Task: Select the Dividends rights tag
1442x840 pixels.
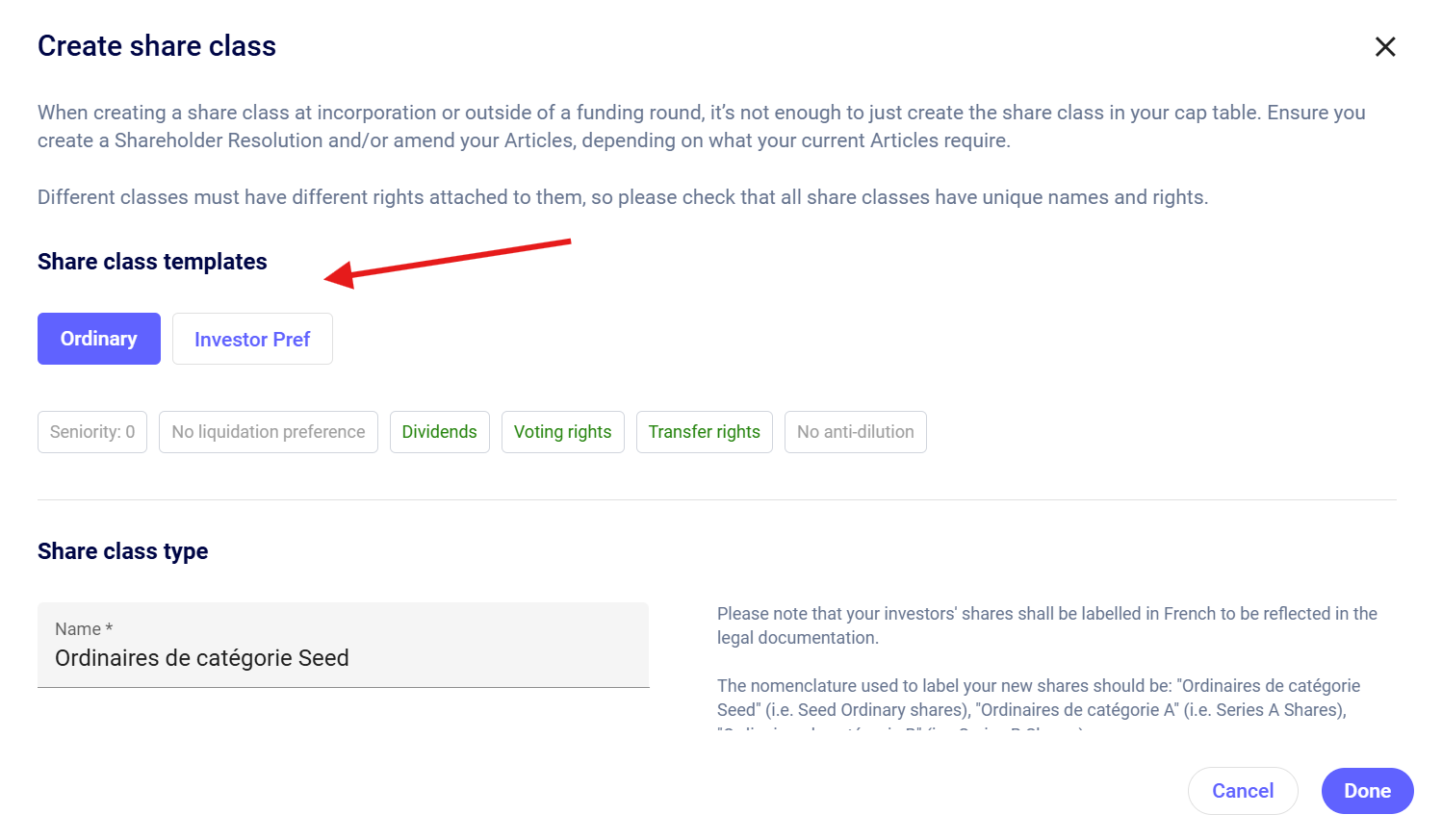Action: [439, 432]
